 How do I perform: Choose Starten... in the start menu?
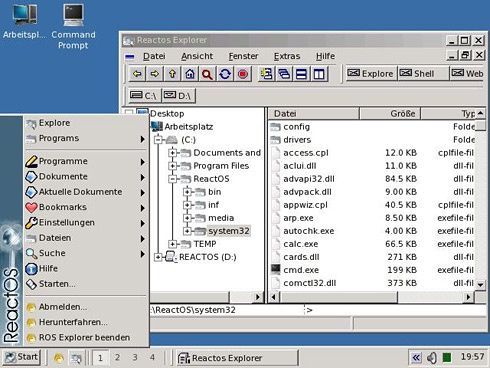[86, 284]
